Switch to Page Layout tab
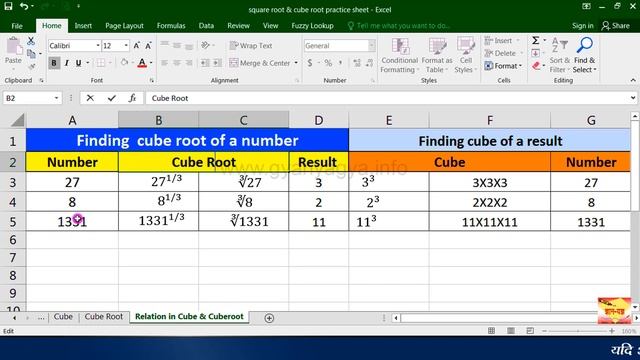Image resolution: width=640 pixels, height=360 pixels. pyautogui.click(x=124, y=26)
